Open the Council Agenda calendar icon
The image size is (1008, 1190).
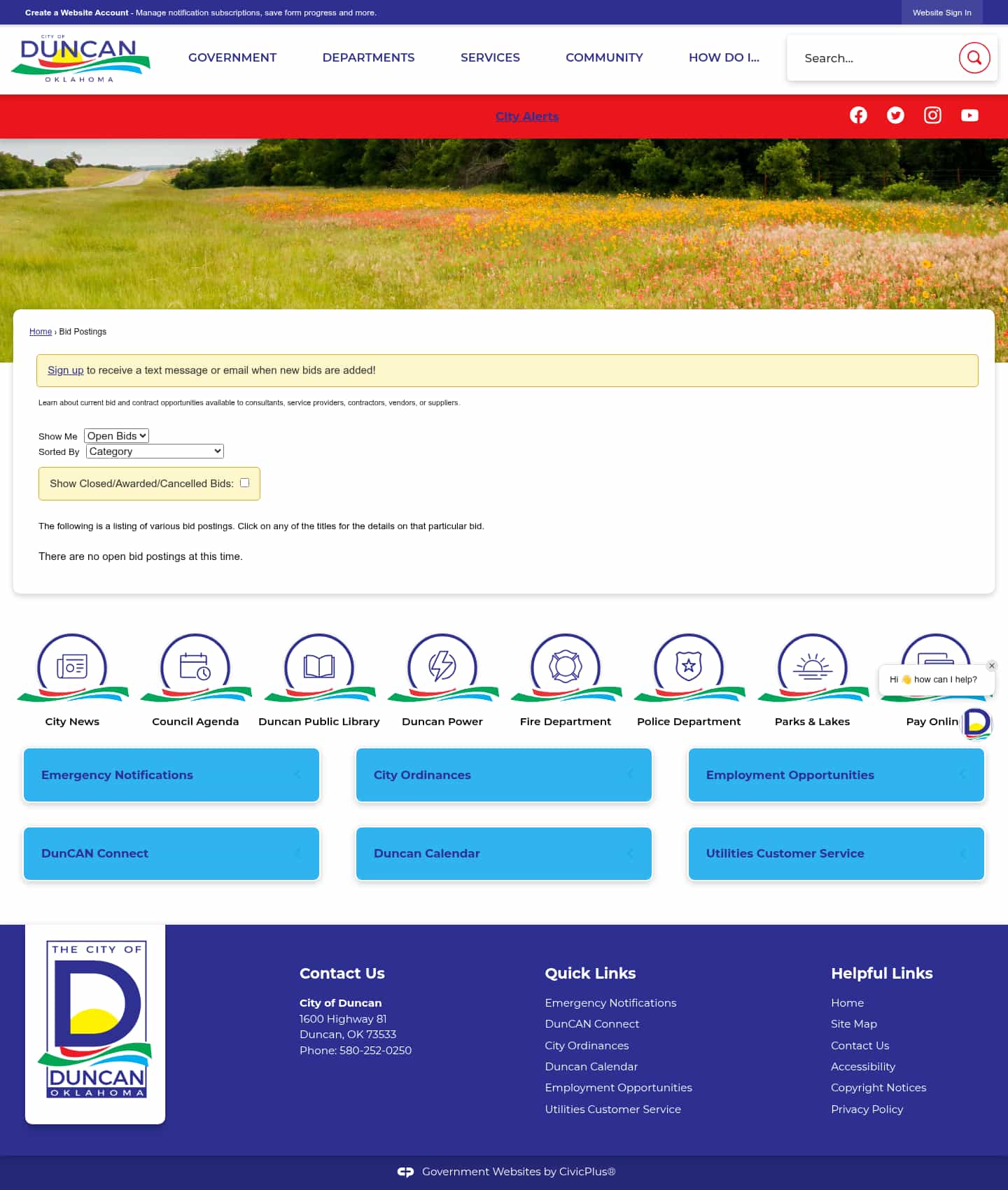click(195, 667)
